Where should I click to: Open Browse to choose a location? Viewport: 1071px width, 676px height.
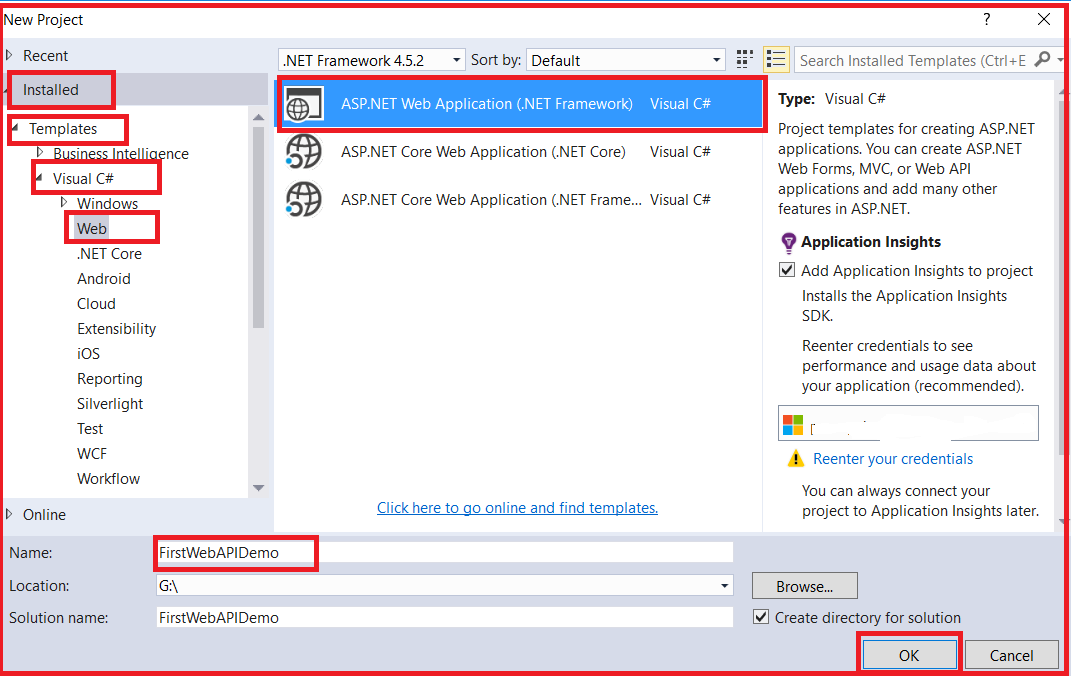(804, 585)
